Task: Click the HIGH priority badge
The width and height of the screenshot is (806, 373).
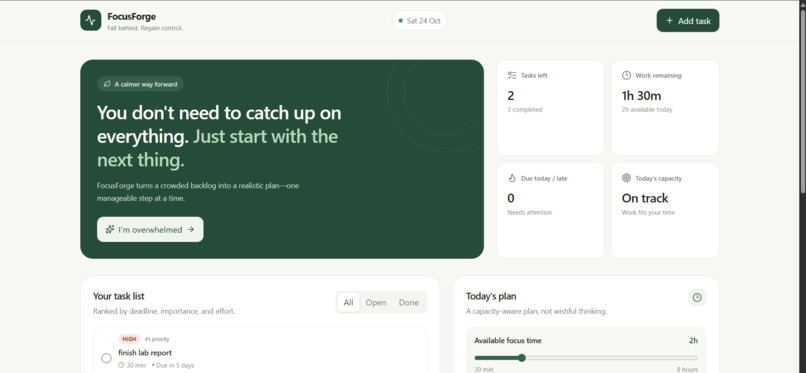Action: pos(129,339)
